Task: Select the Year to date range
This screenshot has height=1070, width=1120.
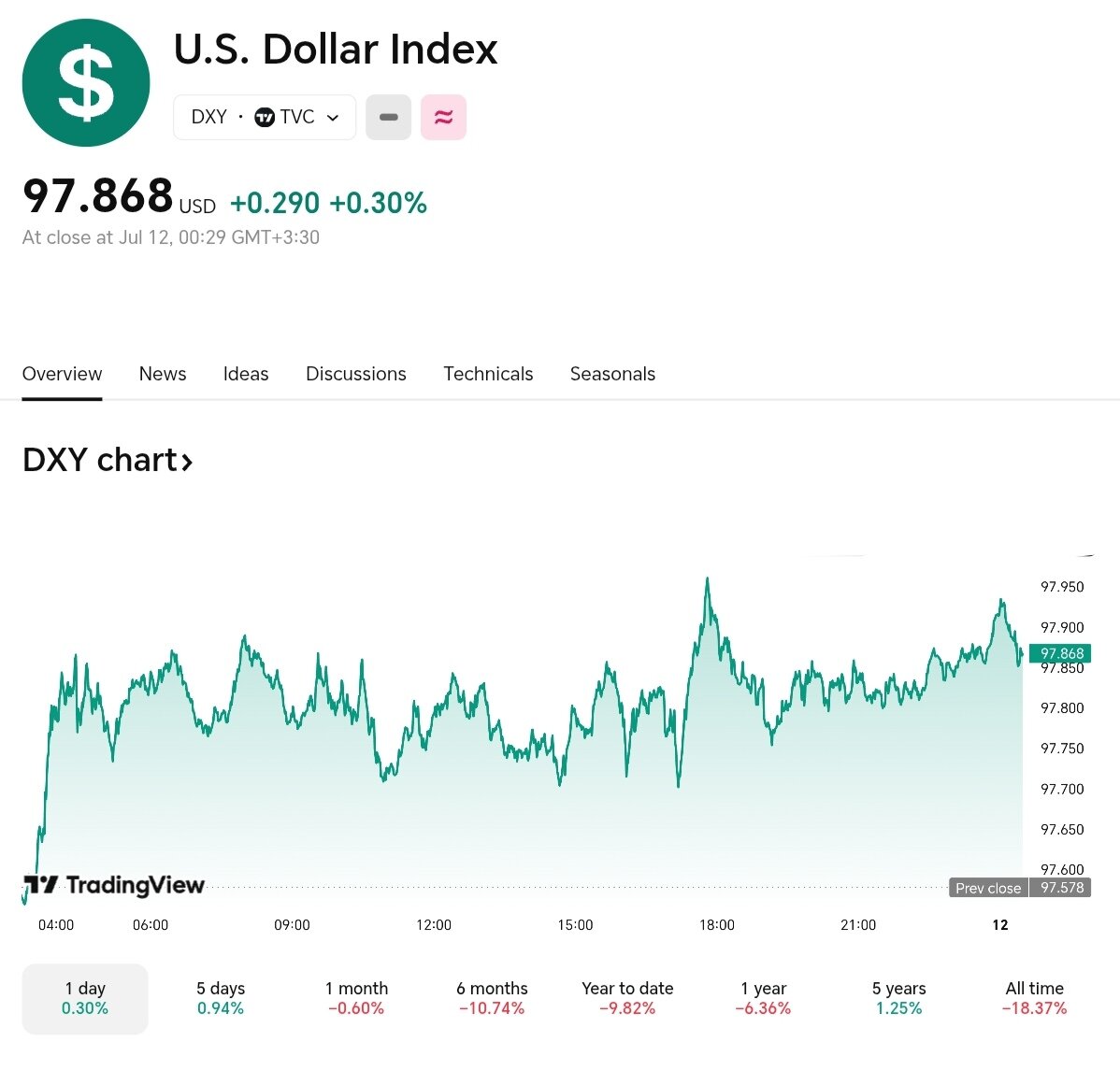Action: 627,998
